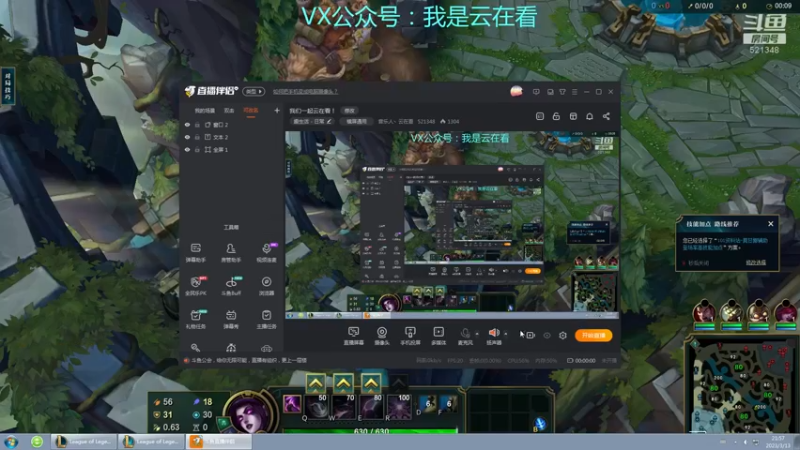This screenshot has height=450, width=800.
Task: Open settings gear beside Start Live button
Action: pyautogui.click(x=563, y=335)
